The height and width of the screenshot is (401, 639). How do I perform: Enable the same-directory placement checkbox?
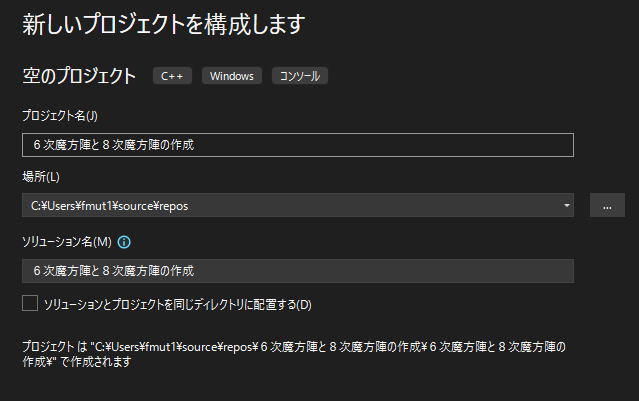coord(30,303)
